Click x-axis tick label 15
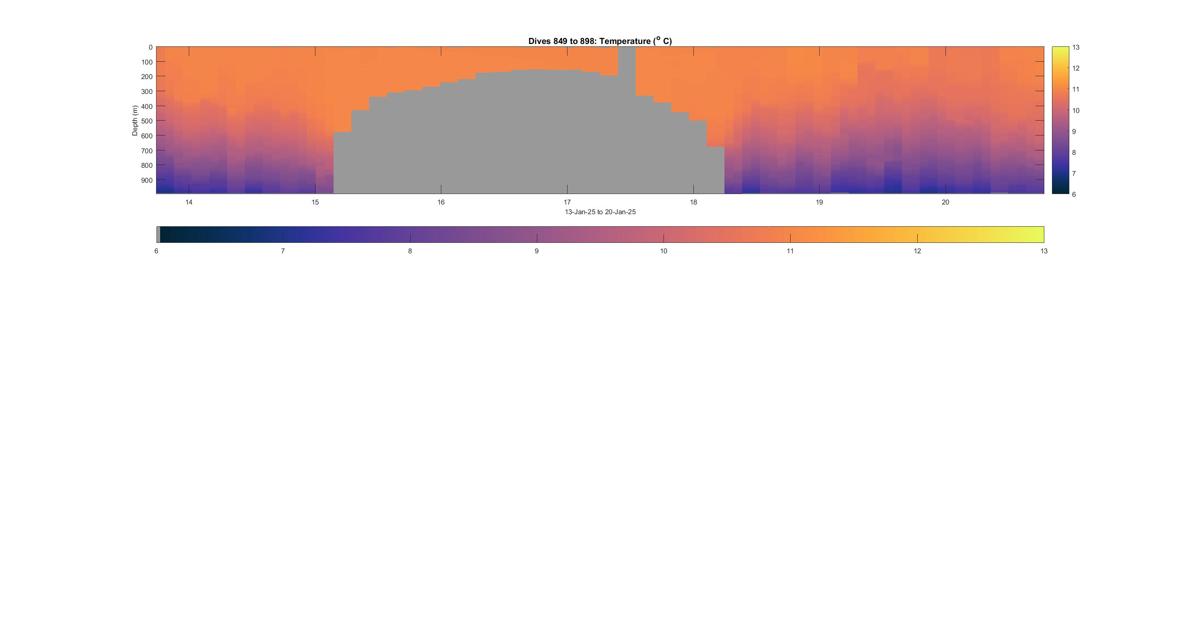Viewport: 1200px width, 622px height. tap(315, 202)
